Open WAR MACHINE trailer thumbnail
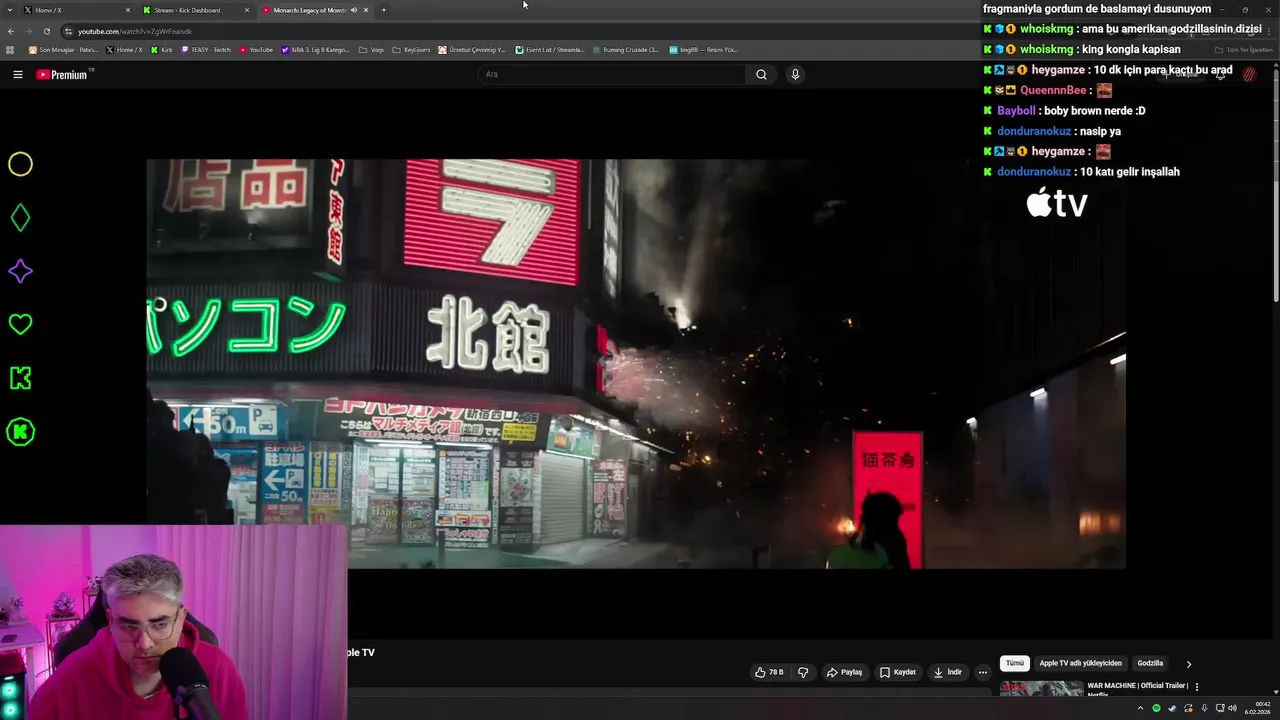Image resolution: width=1280 pixels, height=720 pixels. 1041,688
